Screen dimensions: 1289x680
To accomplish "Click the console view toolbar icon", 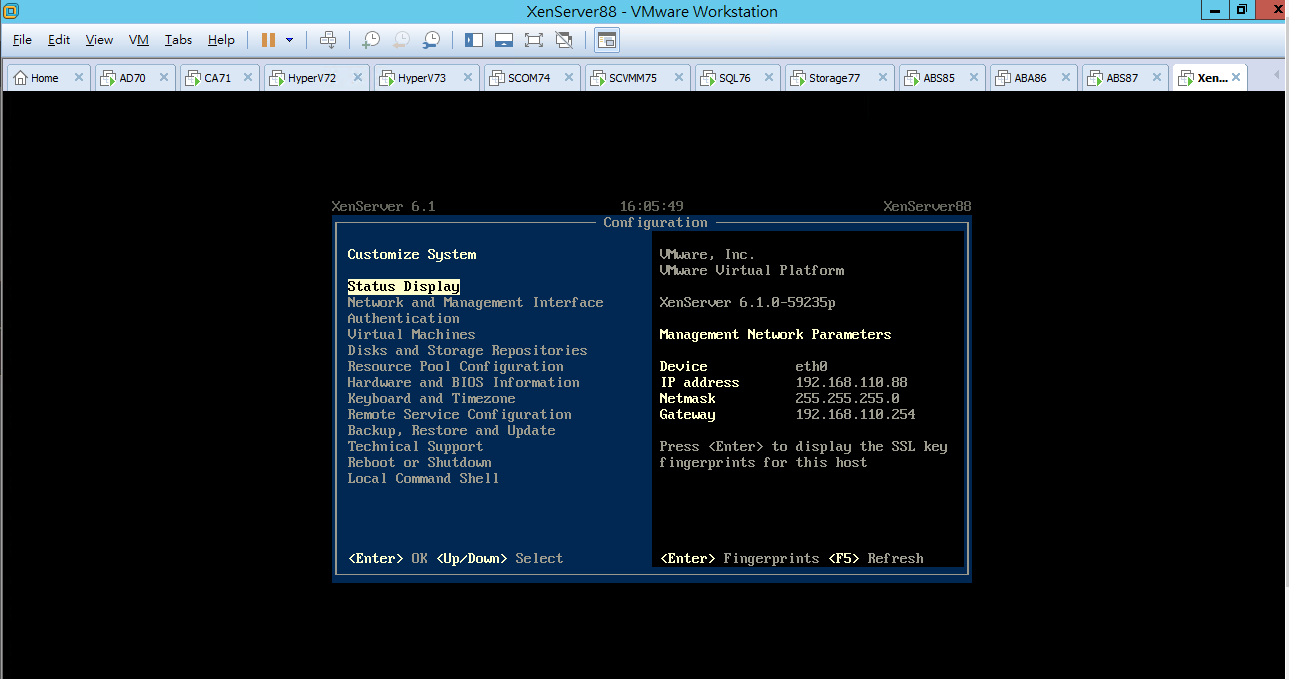I will 607,40.
